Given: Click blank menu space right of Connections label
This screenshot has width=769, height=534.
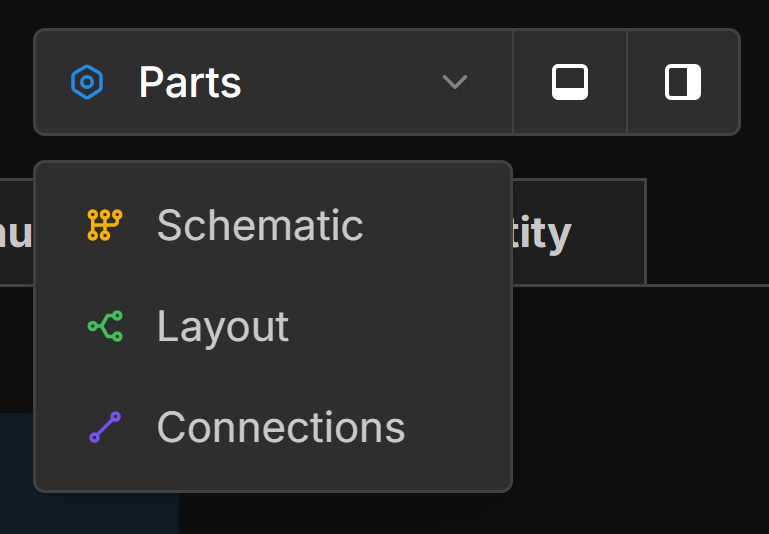Looking at the screenshot, I should point(458,427).
